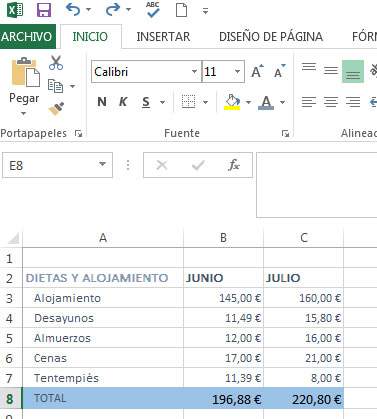Viewport: 377px width, 419px height.
Task: Open the copy options dropdown arrow
Action: pyautogui.click(x=72, y=86)
